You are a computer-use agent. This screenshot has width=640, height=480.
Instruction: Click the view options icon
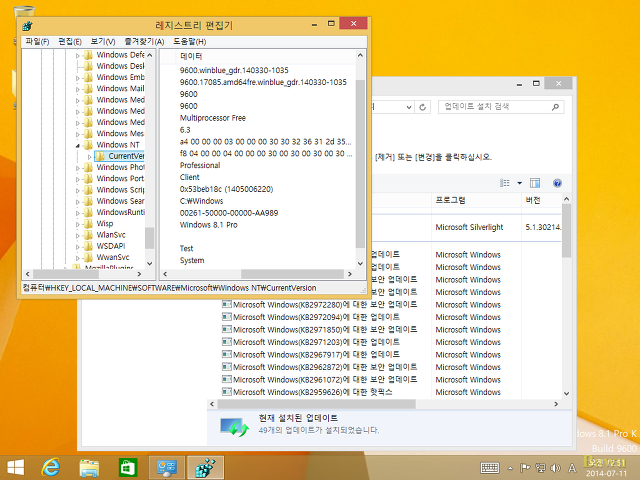[505, 183]
